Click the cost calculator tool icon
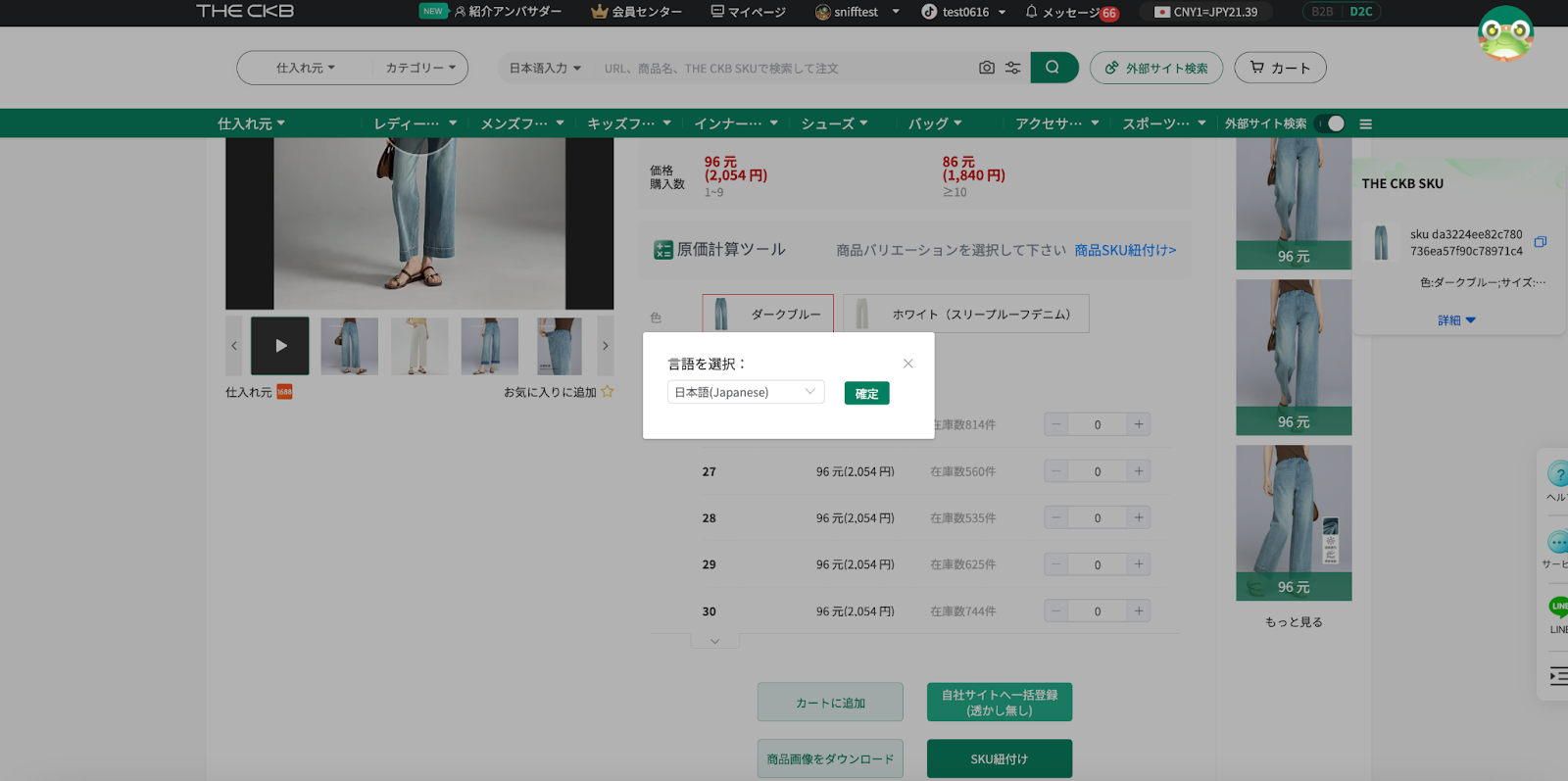Viewport: 1568px width, 781px height. (x=663, y=250)
